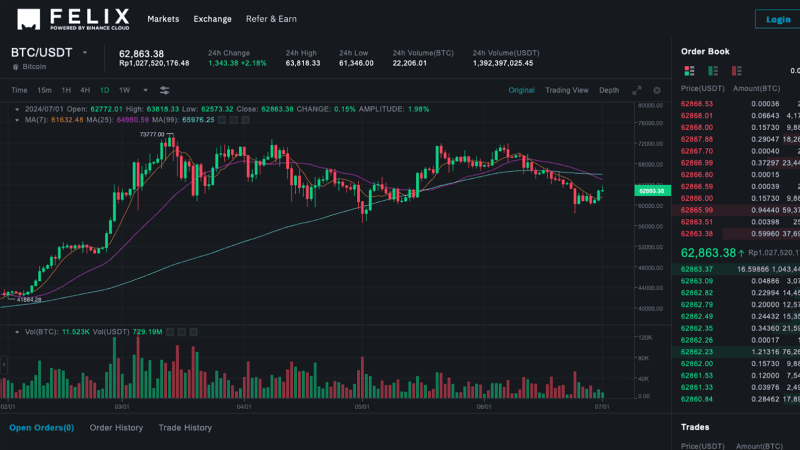The height and width of the screenshot is (450, 800).
Task: Open the Trade History tab
Action: [x=185, y=428]
